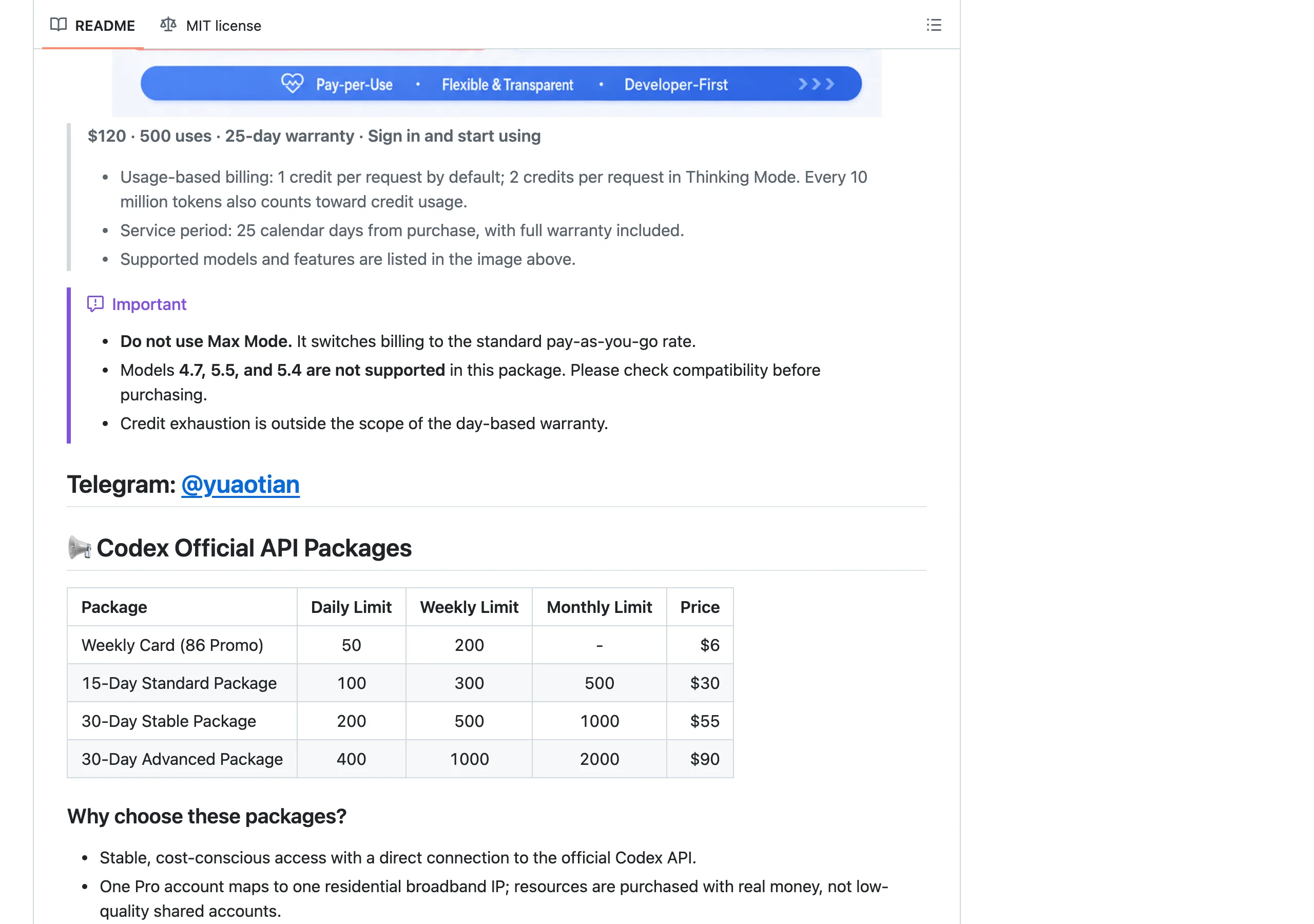
Task: Click the MIT license scale icon
Action: pos(168,25)
